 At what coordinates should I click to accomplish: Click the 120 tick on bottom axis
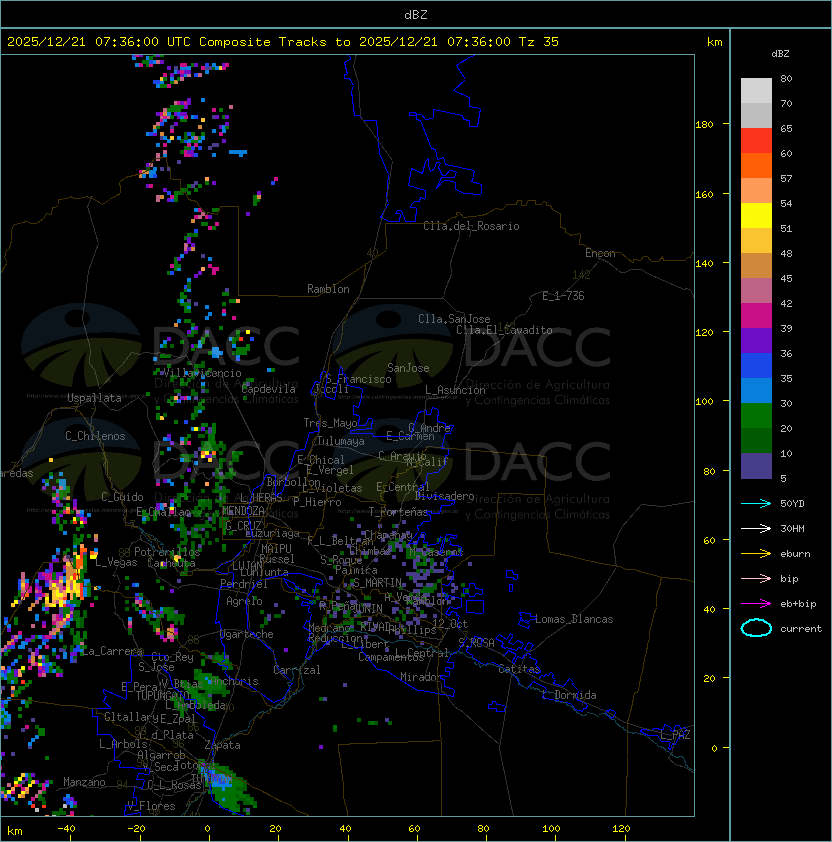621,829
